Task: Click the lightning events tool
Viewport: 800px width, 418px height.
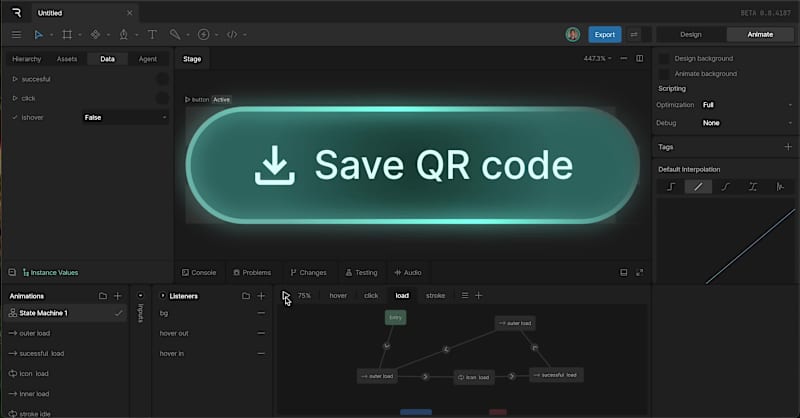Action: 203,35
